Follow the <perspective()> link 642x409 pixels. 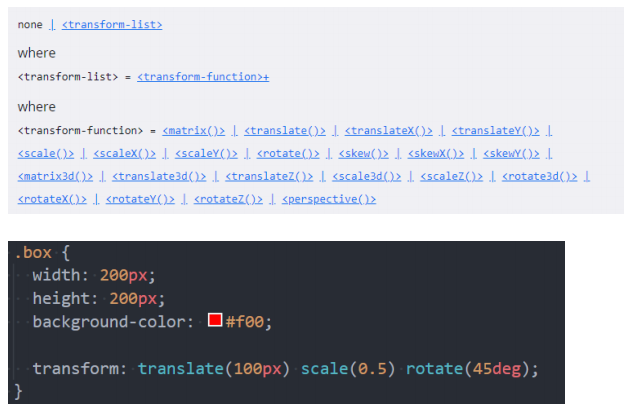pyautogui.click(x=329, y=199)
